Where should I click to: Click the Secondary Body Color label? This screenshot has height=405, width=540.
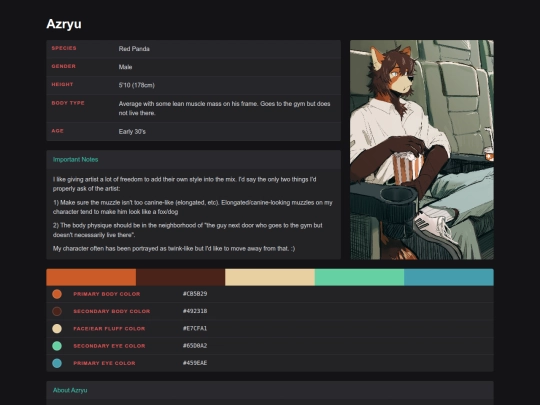point(112,311)
